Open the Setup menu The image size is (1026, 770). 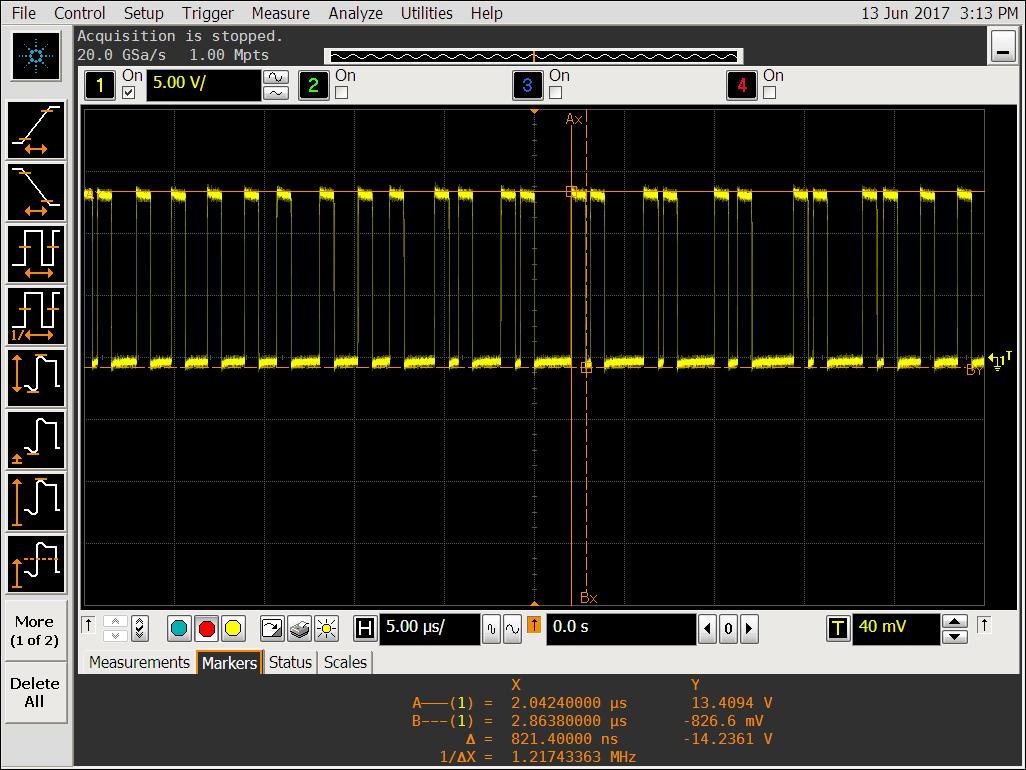click(143, 13)
